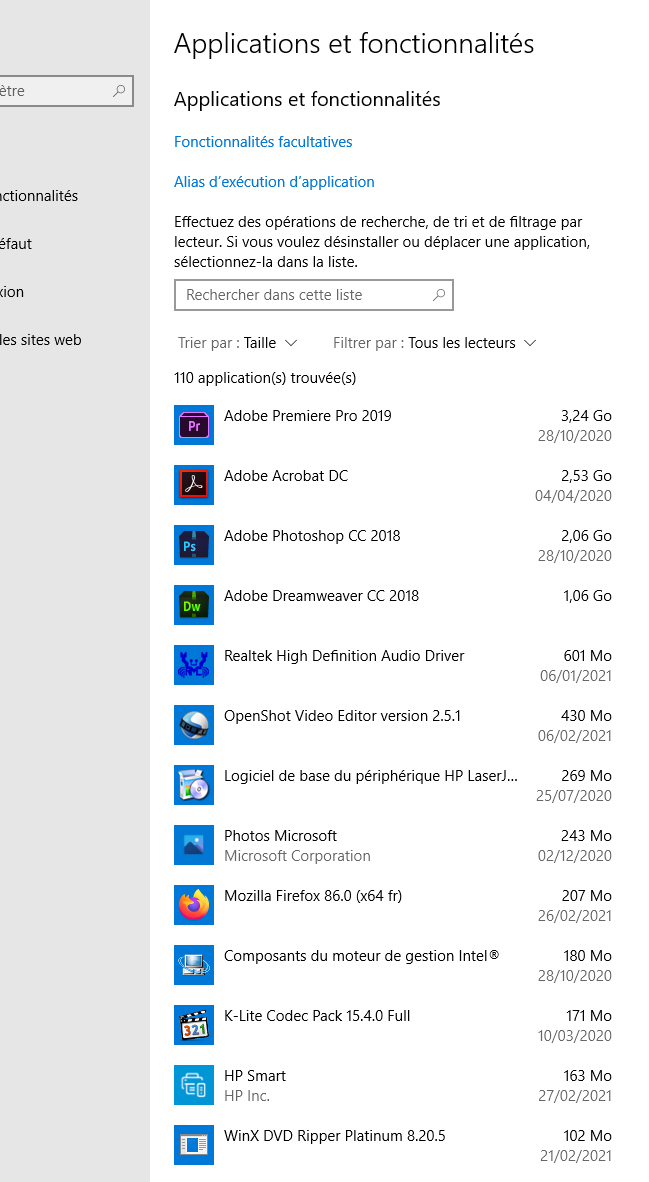Image resolution: width=649 pixels, height=1182 pixels.
Task: Click the Rechercher dans cette liste field
Action: coord(314,295)
